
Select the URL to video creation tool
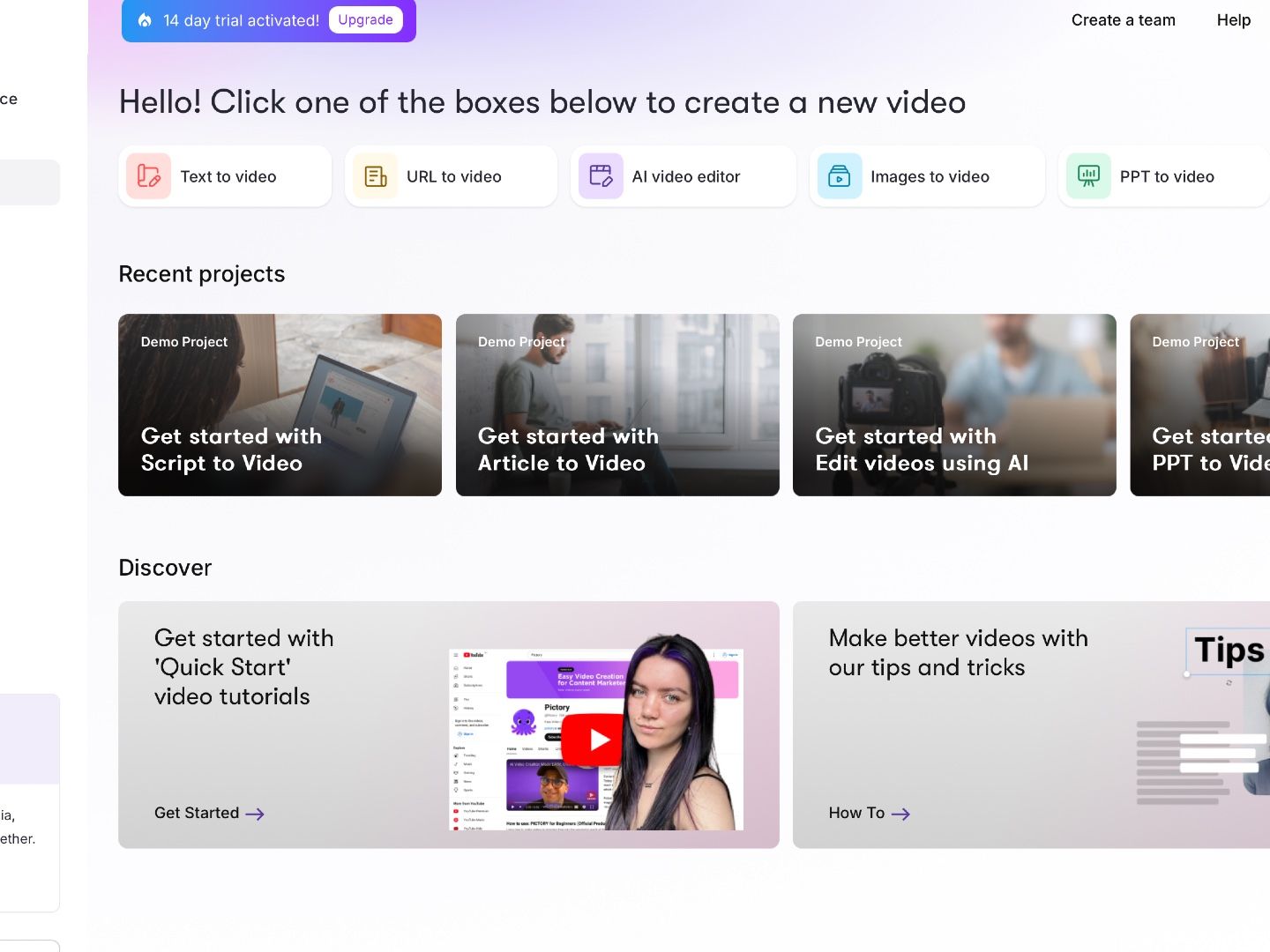451,175
